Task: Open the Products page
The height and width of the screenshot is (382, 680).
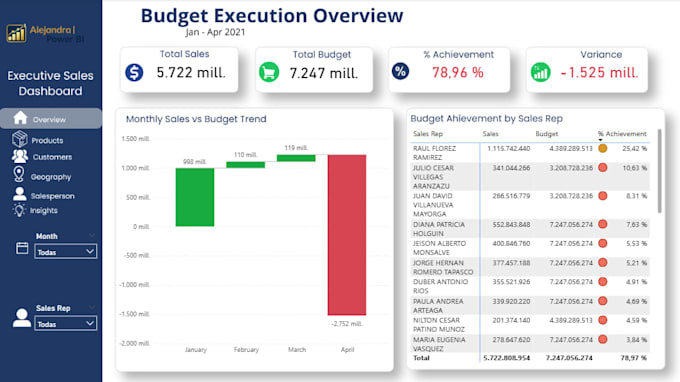Action: click(47, 140)
